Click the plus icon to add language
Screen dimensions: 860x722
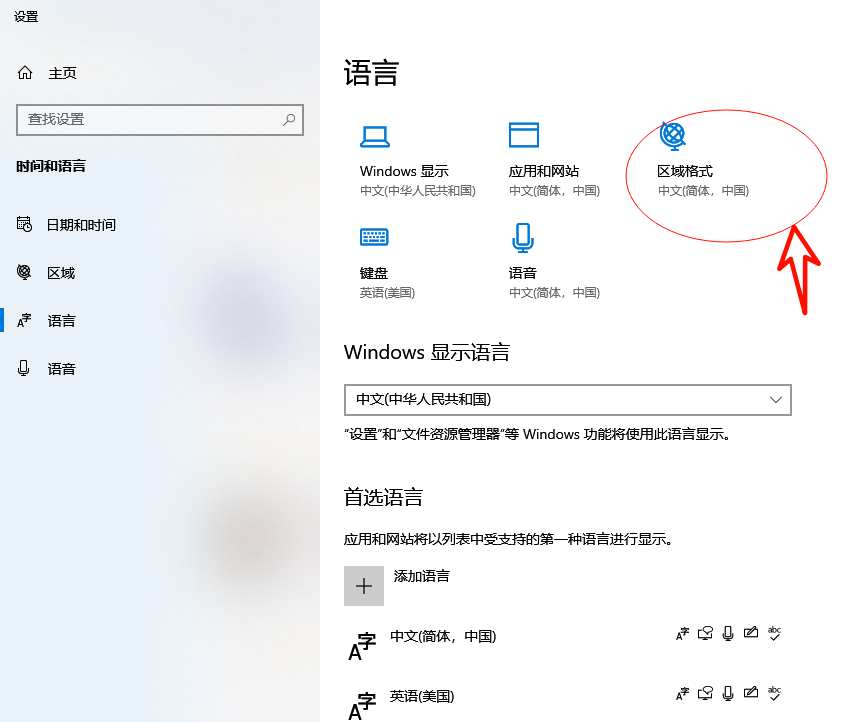[364, 586]
